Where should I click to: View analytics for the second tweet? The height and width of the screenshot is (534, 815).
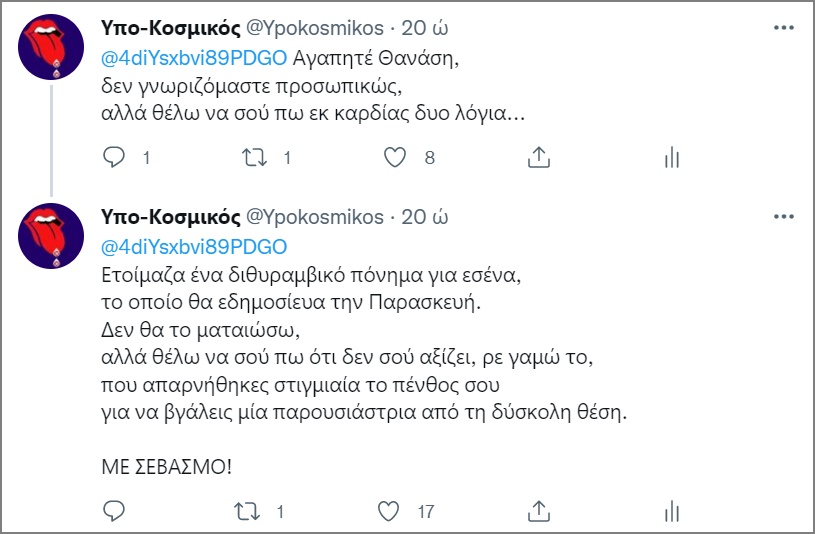pos(672,511)
